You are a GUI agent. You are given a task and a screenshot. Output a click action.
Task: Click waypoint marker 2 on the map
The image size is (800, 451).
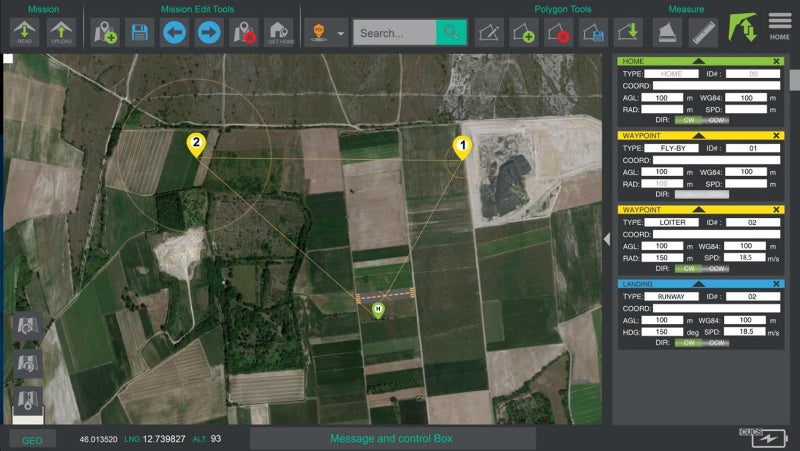[x=197, y=145]
